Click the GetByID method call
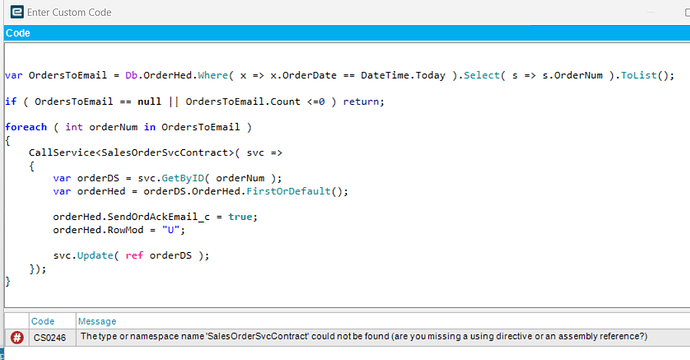Image resolution: width=690 pixels, height=360 pixels. click(x=183, y=178)
